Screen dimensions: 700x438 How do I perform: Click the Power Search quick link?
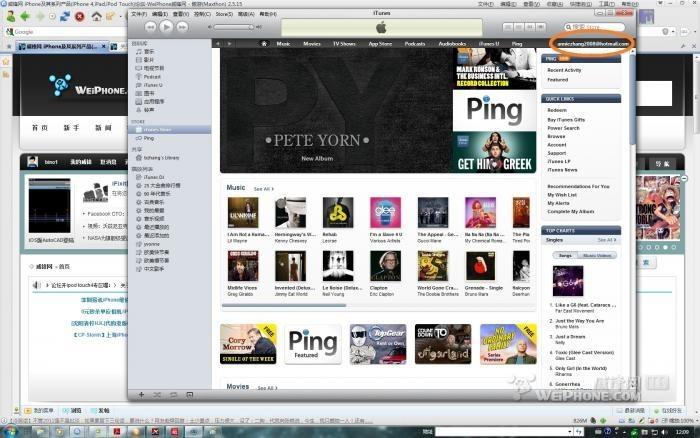(x=563, y=128)
